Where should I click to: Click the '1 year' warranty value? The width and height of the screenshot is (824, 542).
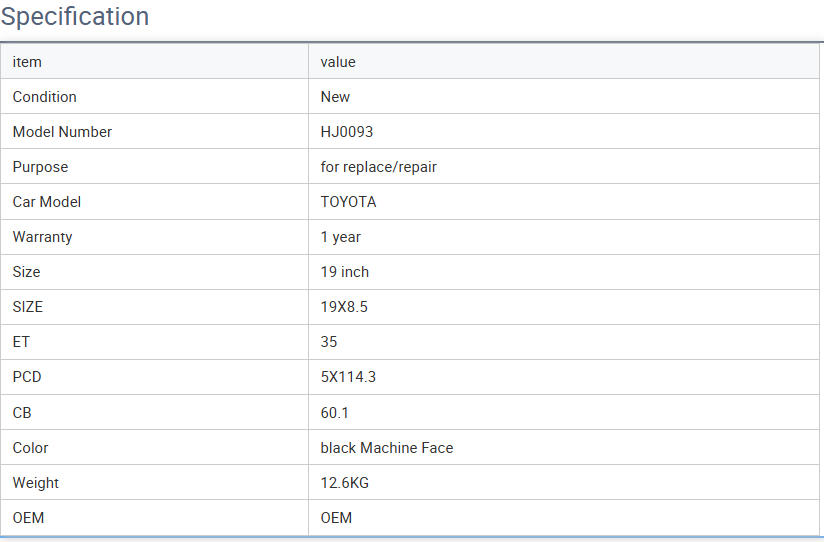(340, 237)
